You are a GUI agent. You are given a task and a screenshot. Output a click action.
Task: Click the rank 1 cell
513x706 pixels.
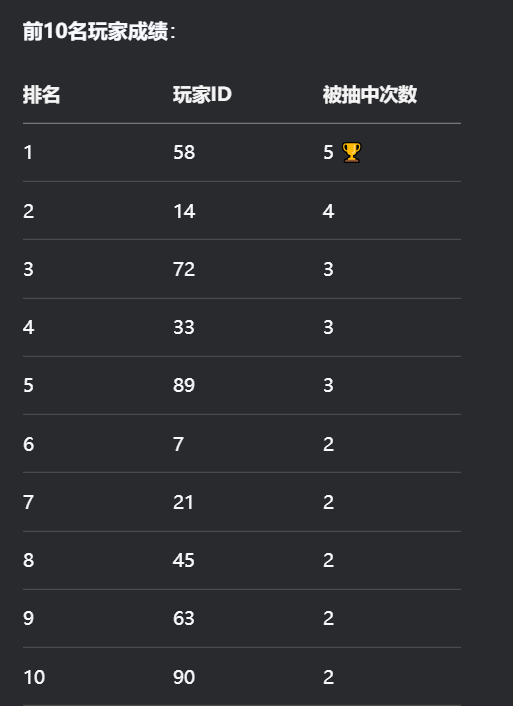pos(28,152)
